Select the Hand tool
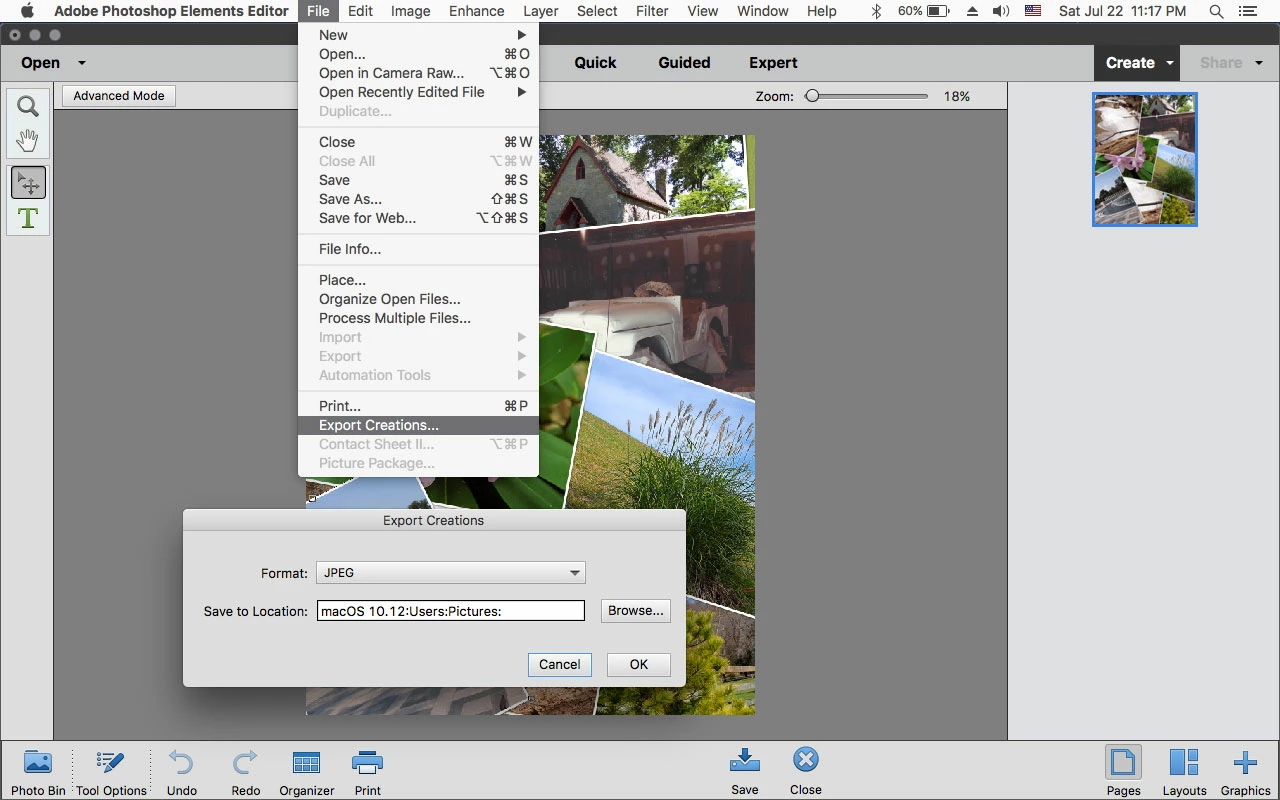1280x800 pixels. click(x=28, y=141)
